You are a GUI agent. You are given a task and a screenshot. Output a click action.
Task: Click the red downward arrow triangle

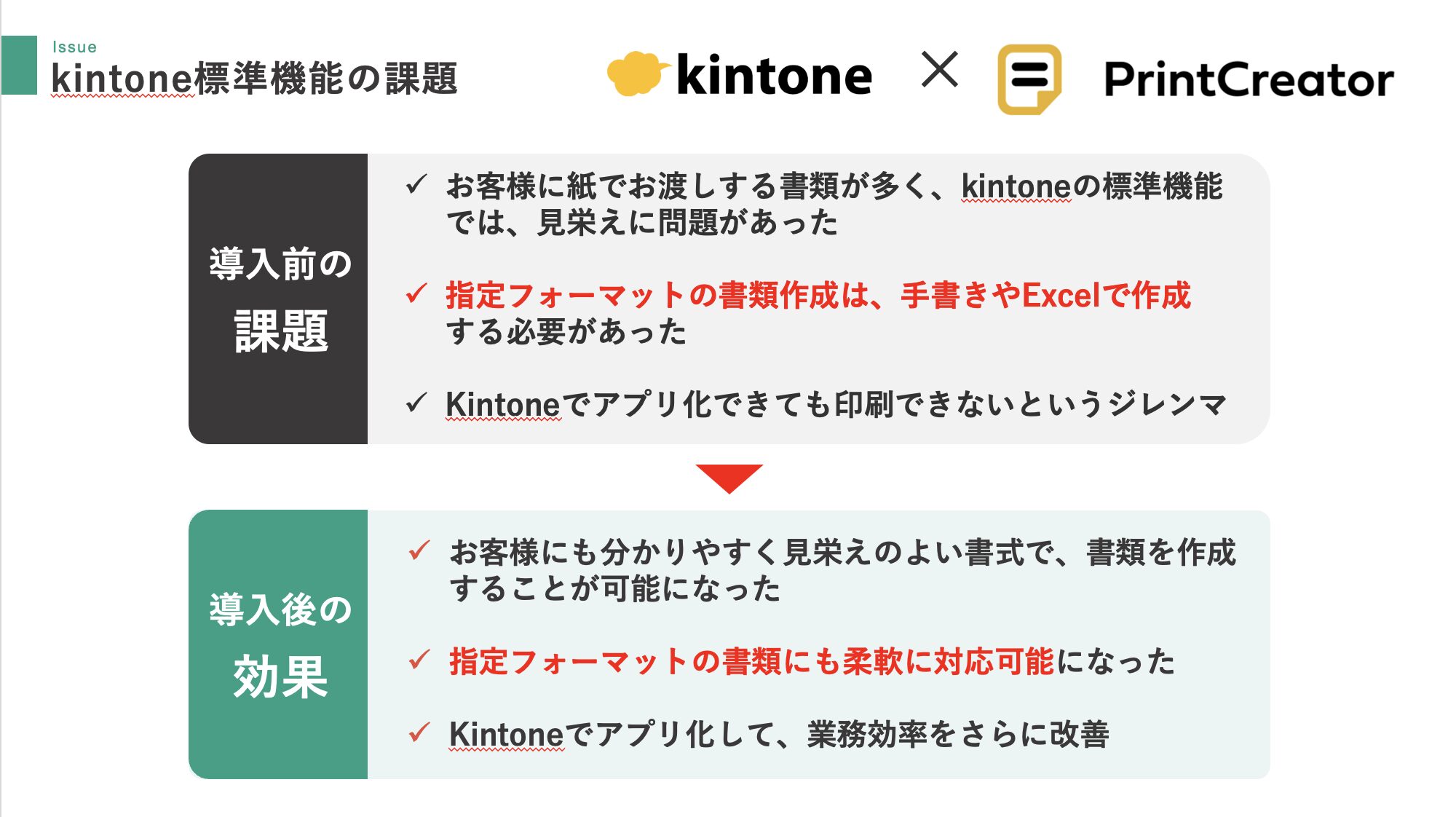click(729, 478)
